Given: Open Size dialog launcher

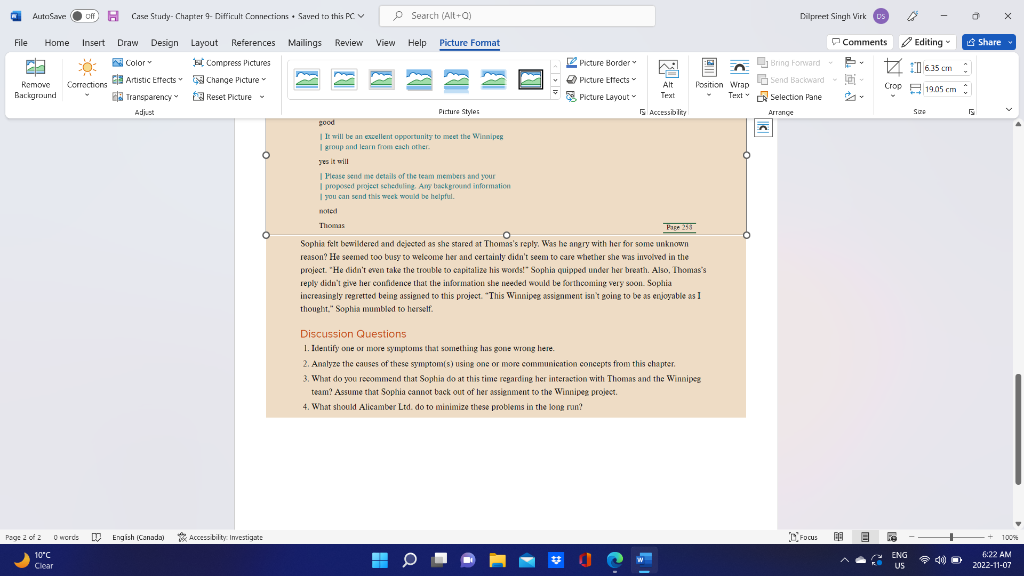Looking at the screenshot, I should point(971,112).
